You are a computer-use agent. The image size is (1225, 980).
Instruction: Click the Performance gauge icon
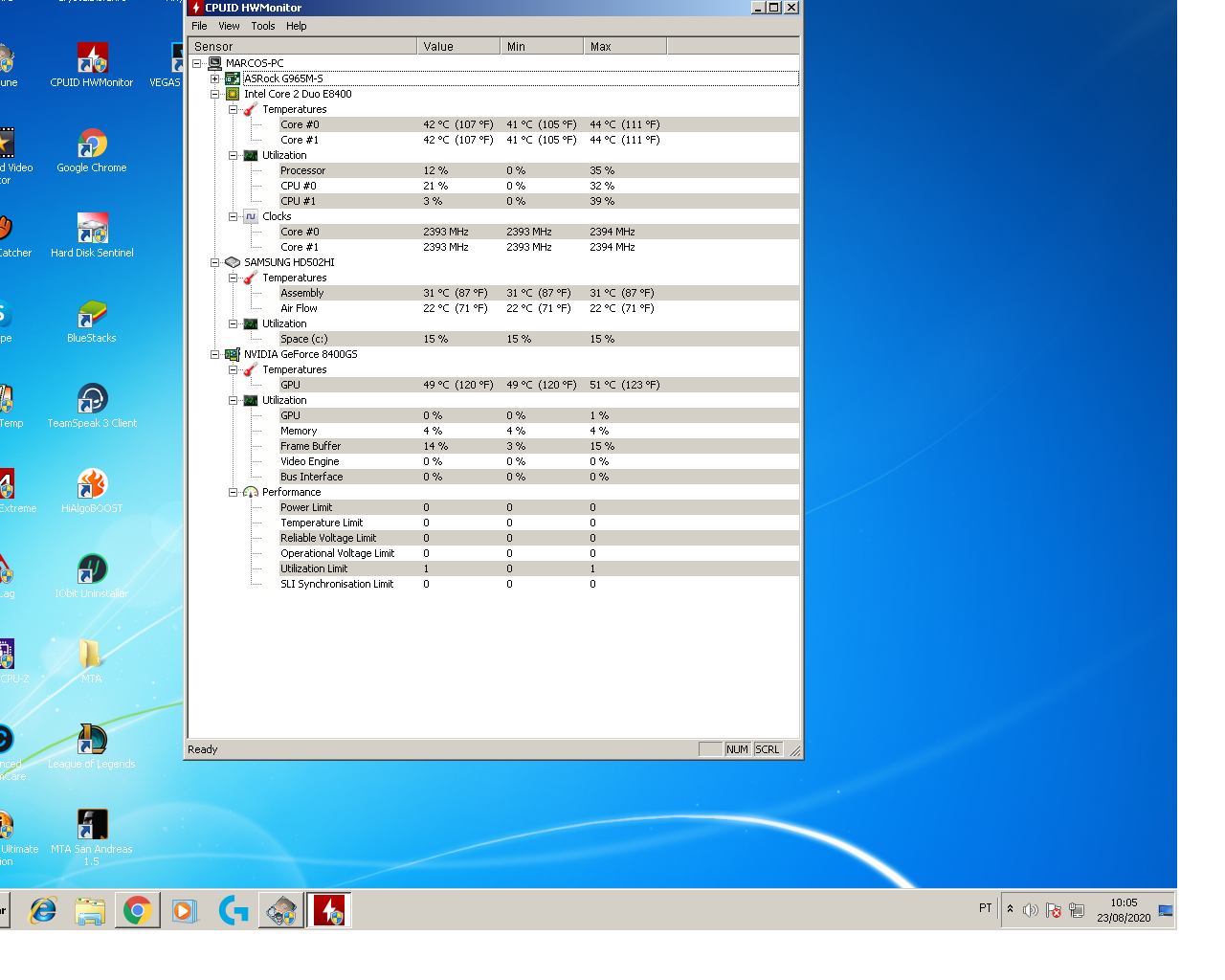251,492
